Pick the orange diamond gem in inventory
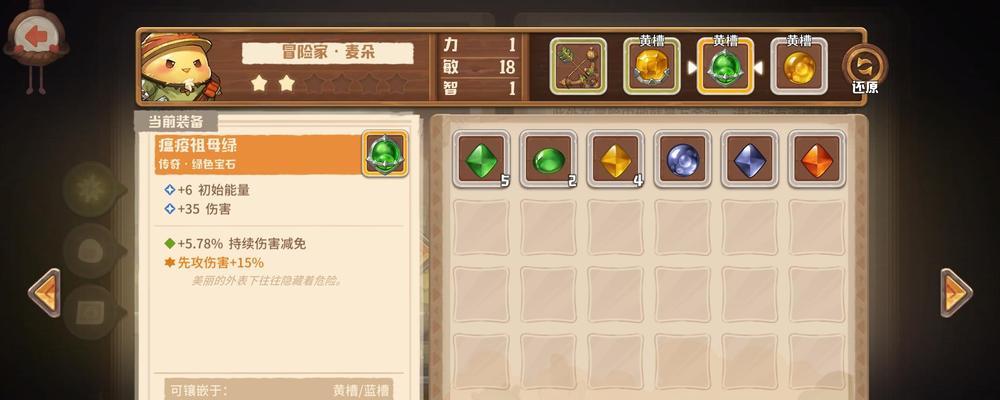The height and width of the screenshot is (400, 1000). (x=817, y=159)
